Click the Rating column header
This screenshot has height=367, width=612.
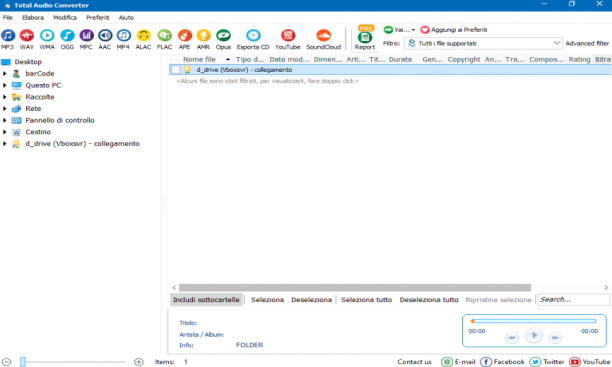tap(579, 59)
